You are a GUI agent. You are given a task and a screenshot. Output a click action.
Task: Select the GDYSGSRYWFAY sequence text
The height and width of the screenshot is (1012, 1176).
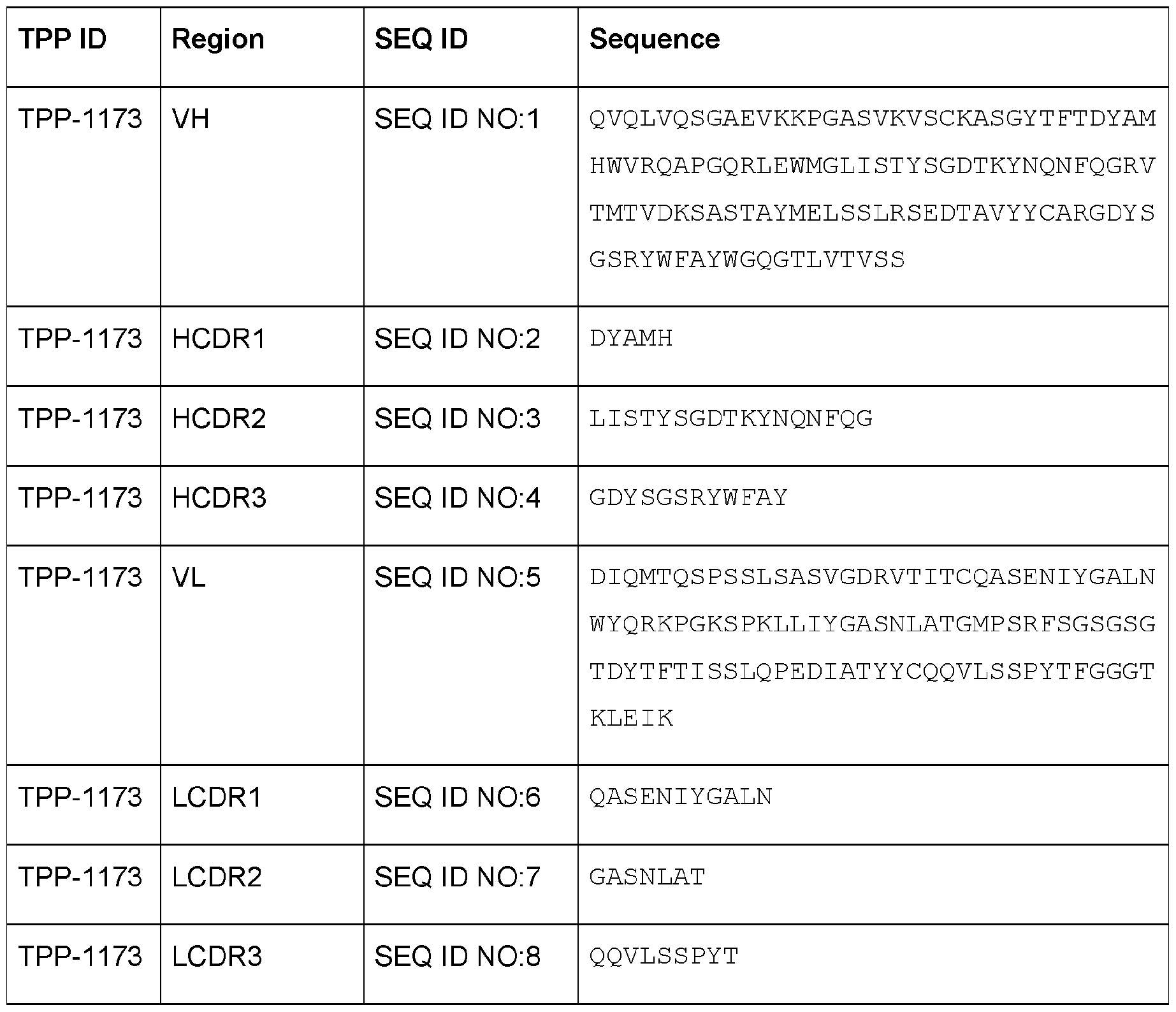[x=688, y=498]
